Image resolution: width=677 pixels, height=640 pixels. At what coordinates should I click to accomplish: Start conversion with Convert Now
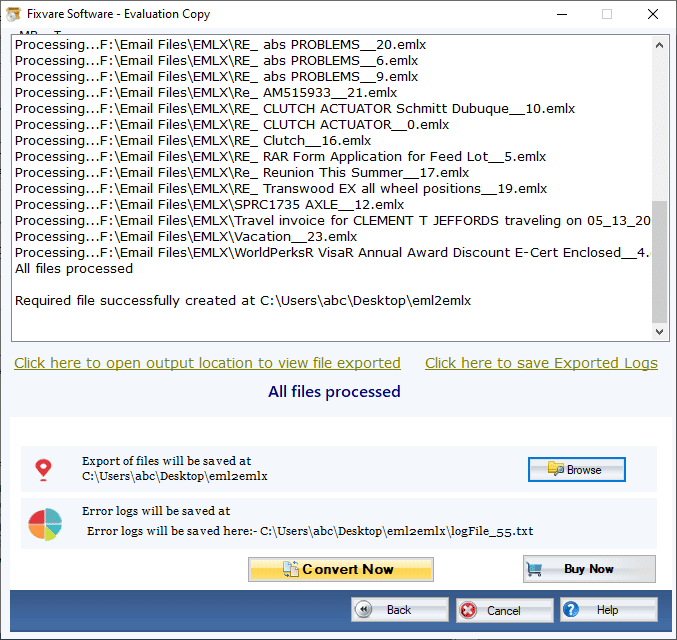(341, 569)
